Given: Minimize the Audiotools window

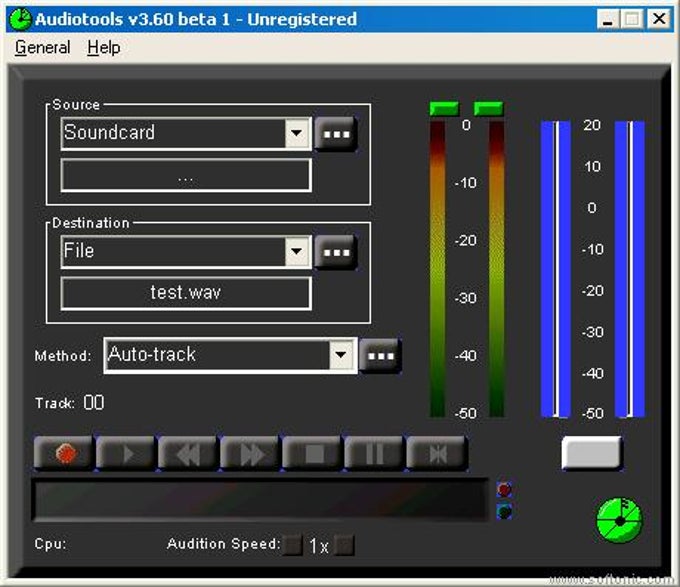Looking at the screenshot, I should (608, 19).
